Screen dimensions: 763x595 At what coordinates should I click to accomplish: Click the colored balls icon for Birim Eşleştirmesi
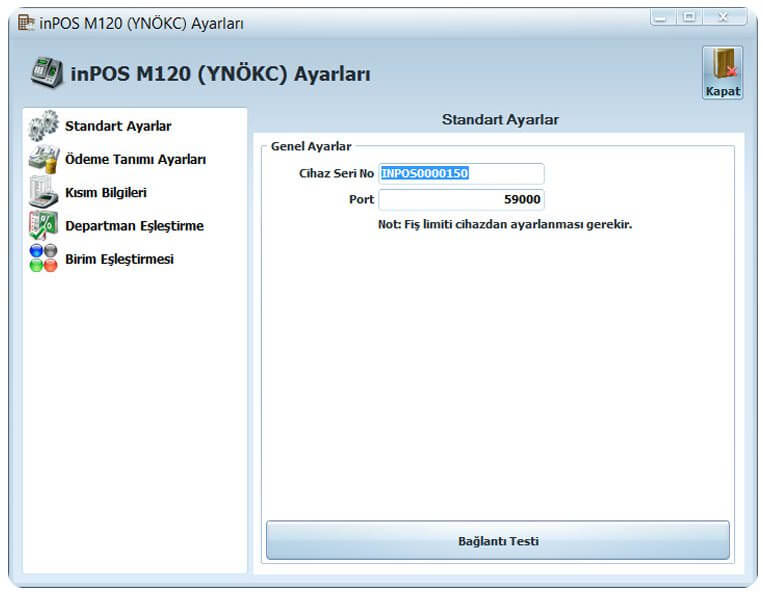point(43,258)
